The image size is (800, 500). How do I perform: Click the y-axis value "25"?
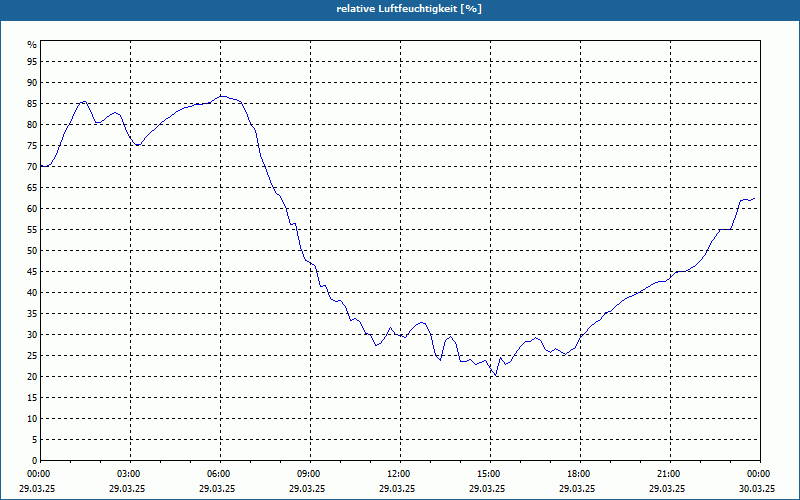(x=32, y=356)
